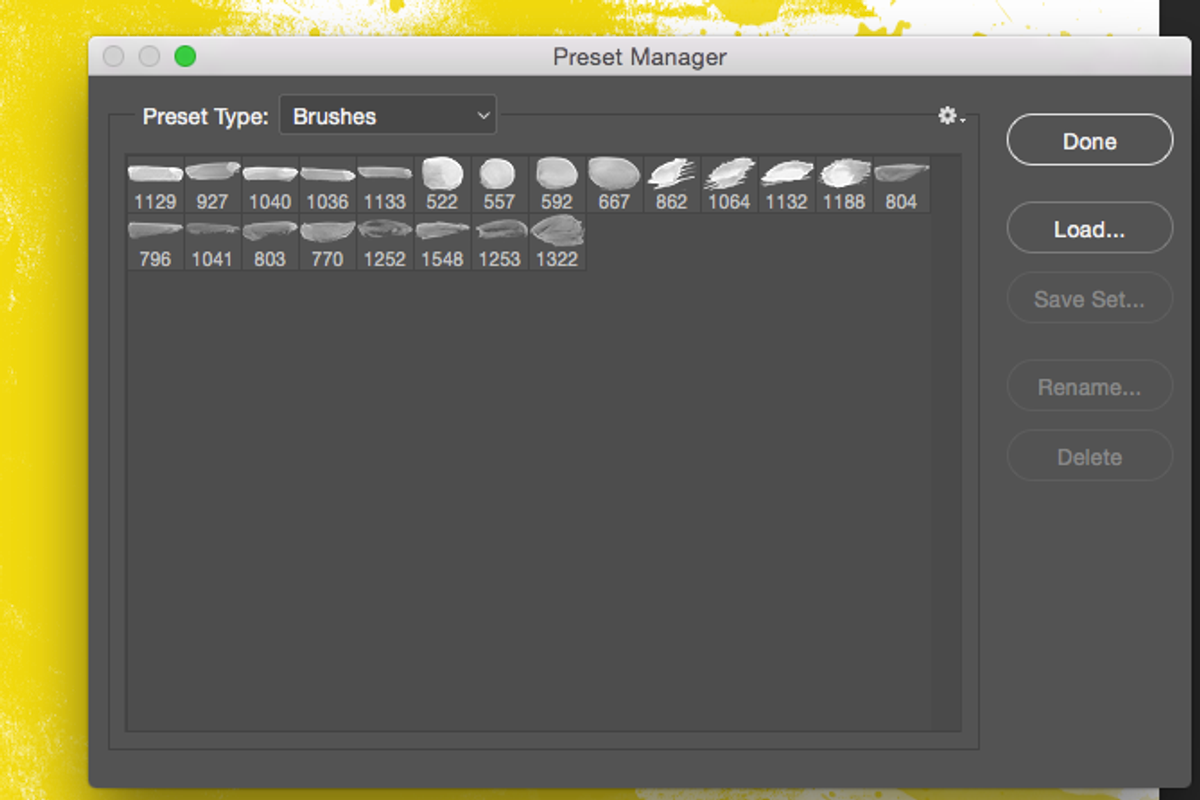
Task: Select round brush preset 522
Action: (x=442, y=185)
